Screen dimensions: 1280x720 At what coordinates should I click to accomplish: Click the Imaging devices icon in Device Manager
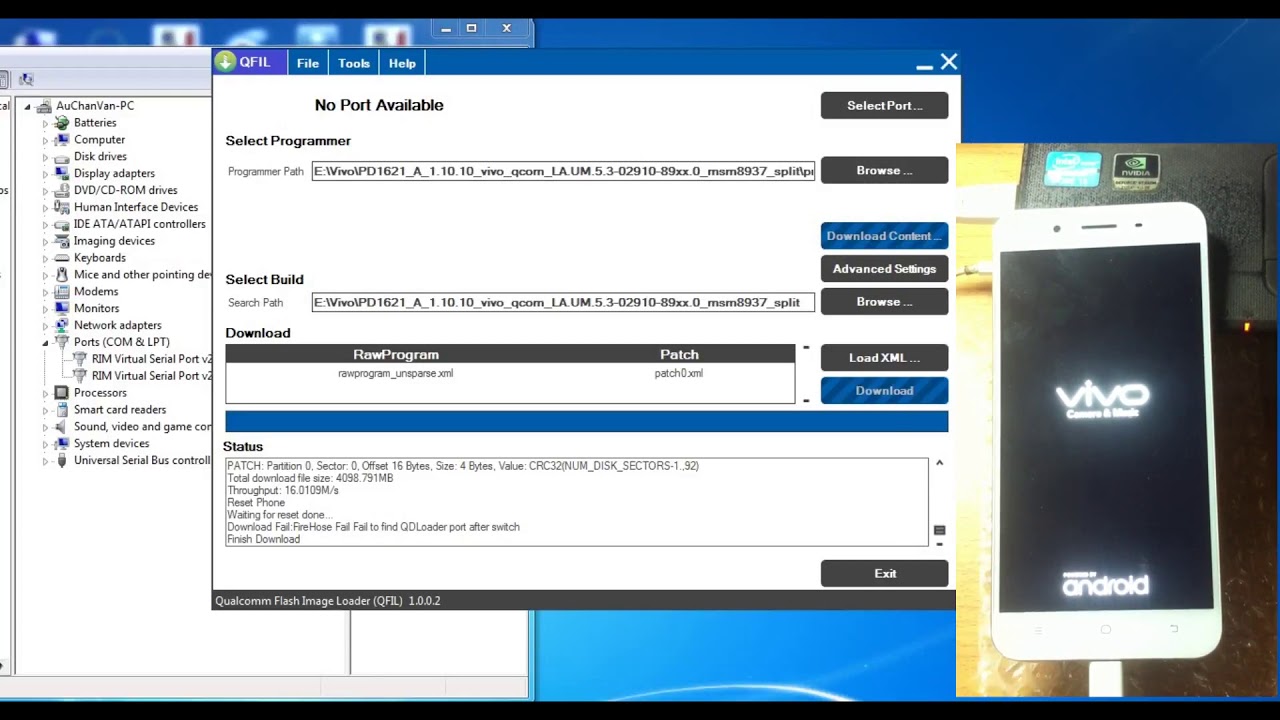(62, 241)
